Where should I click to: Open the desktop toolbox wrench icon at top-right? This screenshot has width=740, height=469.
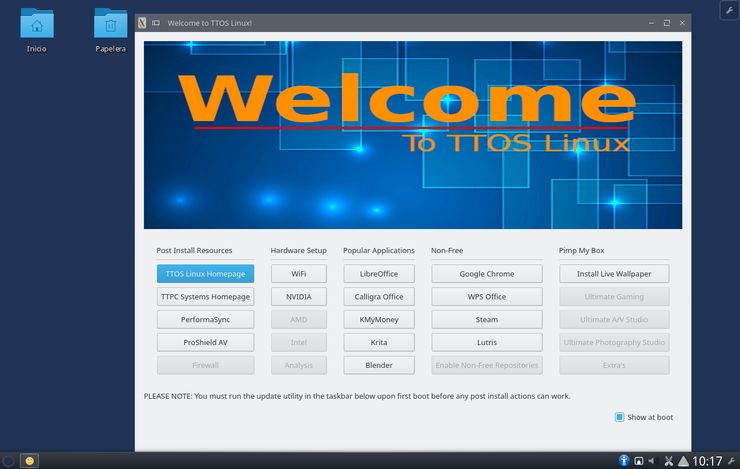[729, 10]
